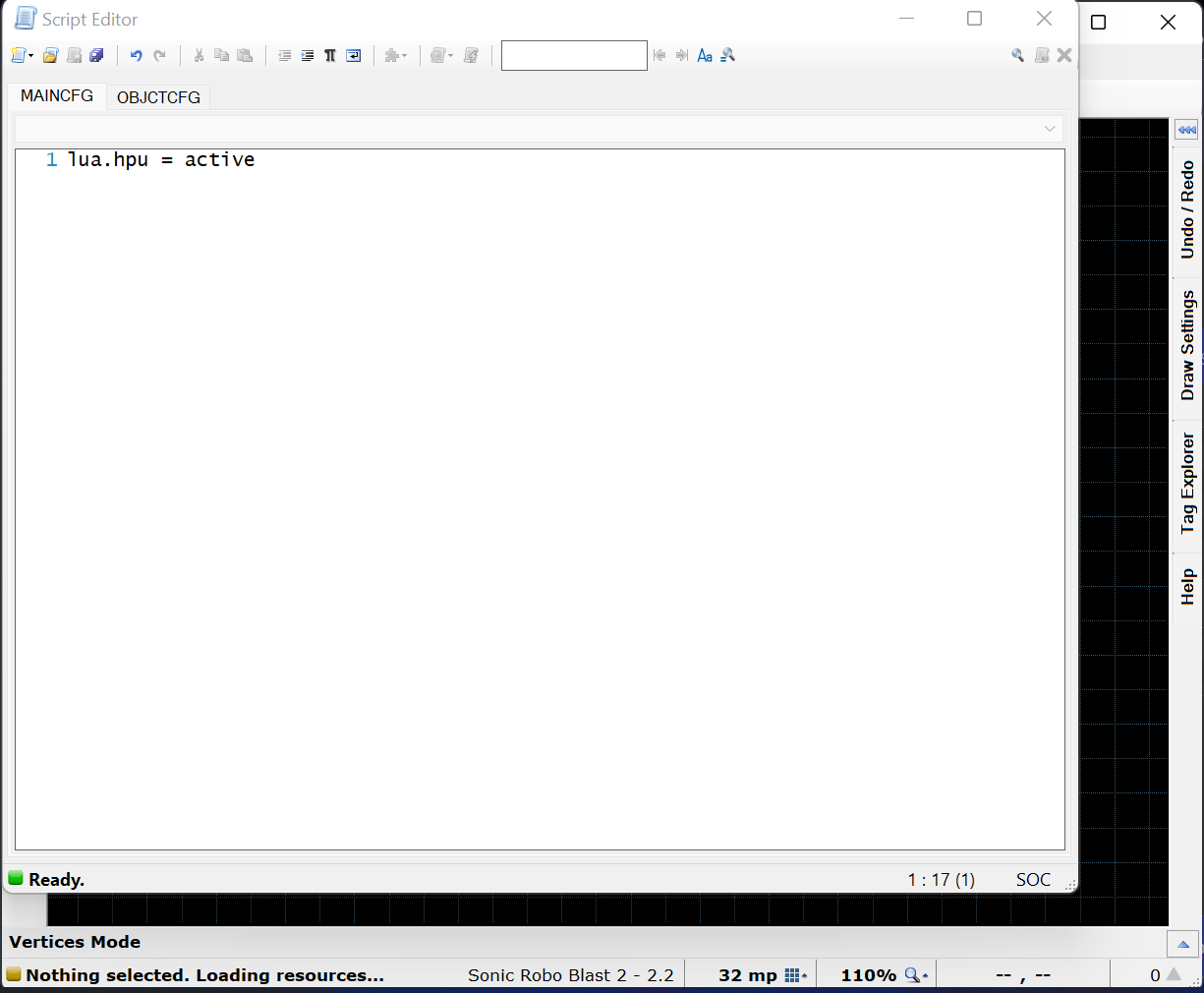Click the 'Ready.' status text
The image size is (1204, 993).
click(x=56, y=880)
